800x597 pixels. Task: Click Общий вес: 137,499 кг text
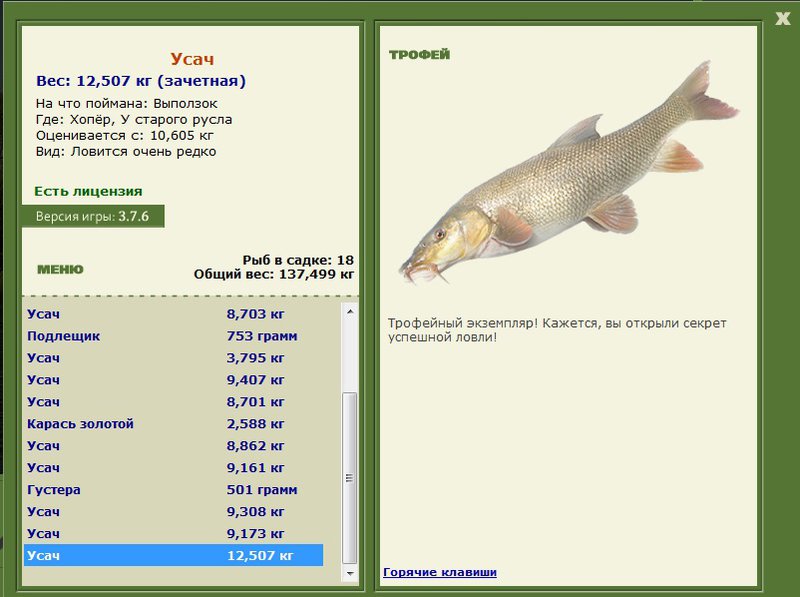click(273, 275)
